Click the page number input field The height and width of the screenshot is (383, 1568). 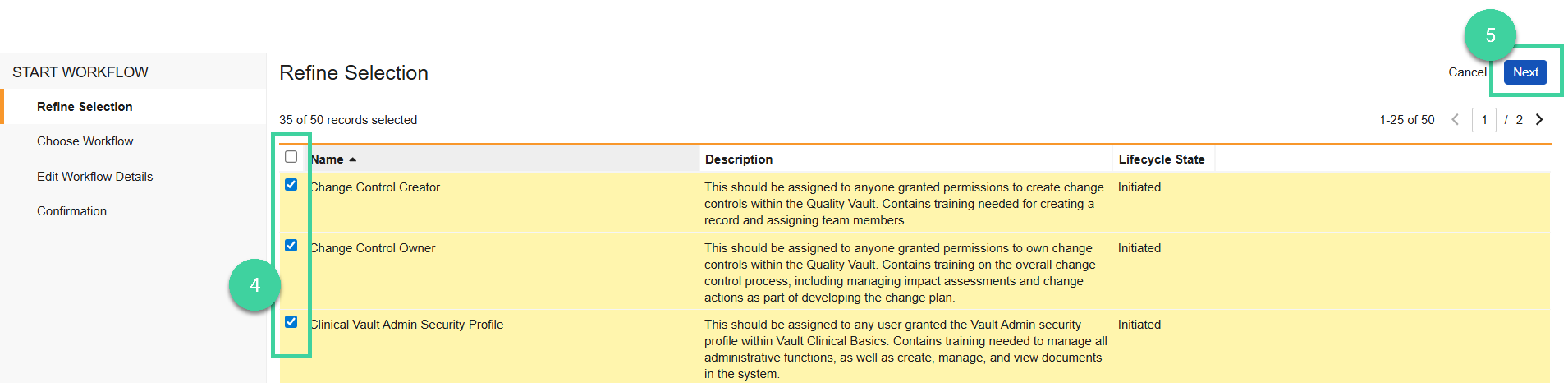point(1484,120)
